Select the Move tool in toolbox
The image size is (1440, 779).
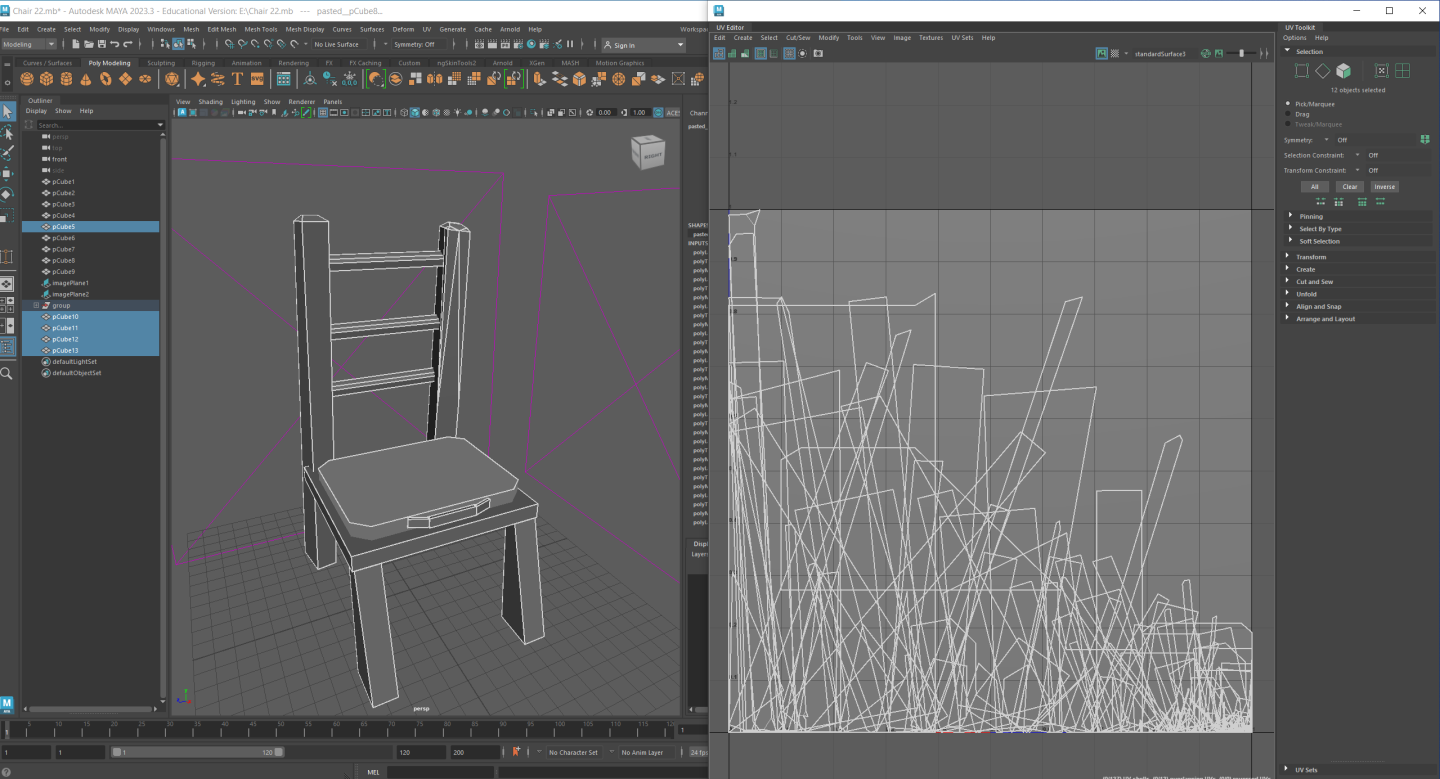[7, 174]
